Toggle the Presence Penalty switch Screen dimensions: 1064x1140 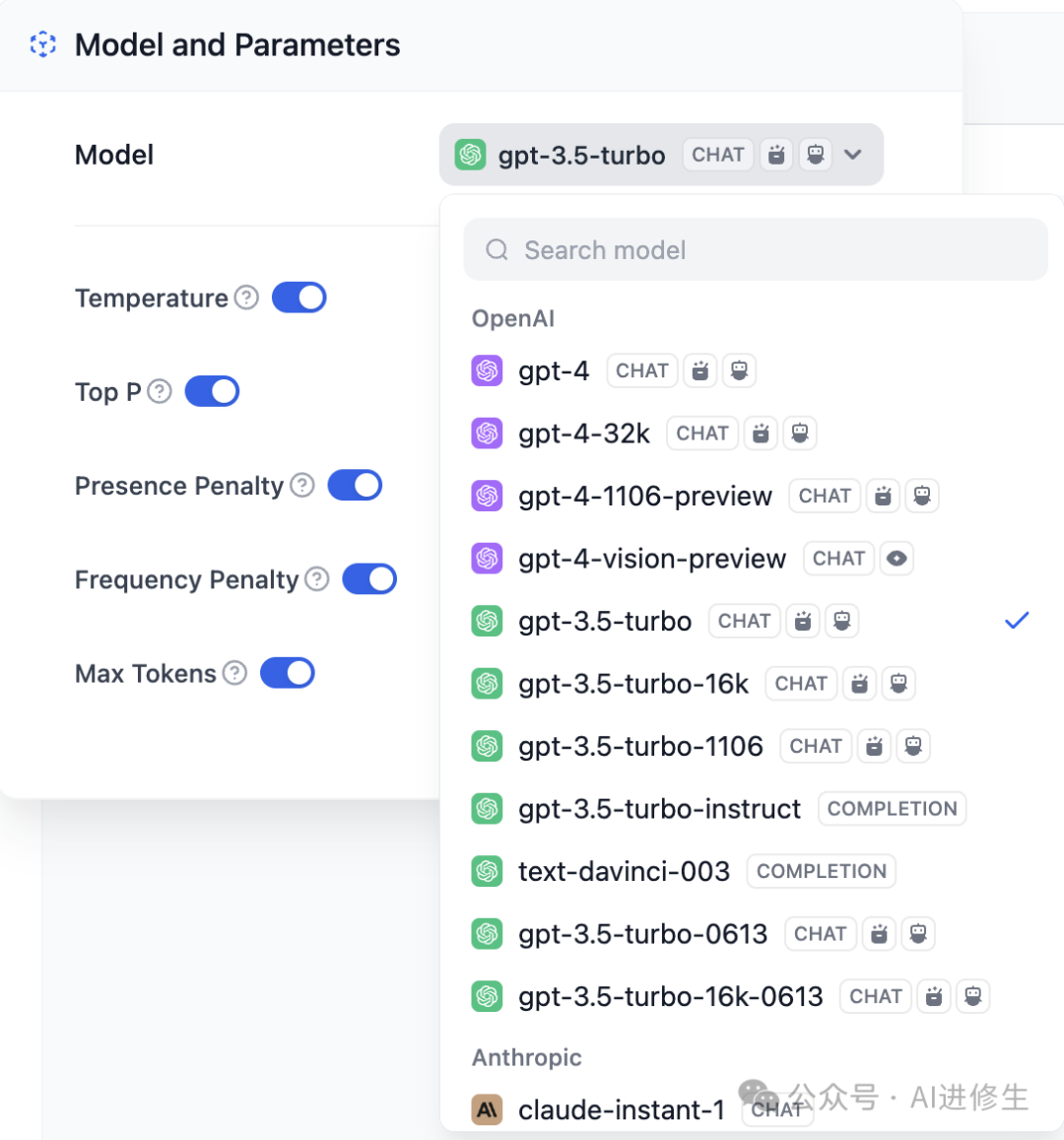tap(355, 485)
